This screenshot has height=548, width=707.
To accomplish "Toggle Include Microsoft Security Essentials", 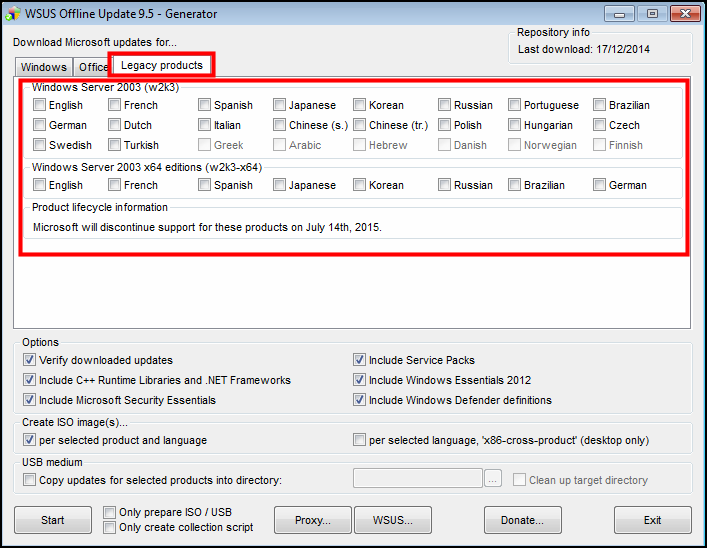I will point(30,400).
